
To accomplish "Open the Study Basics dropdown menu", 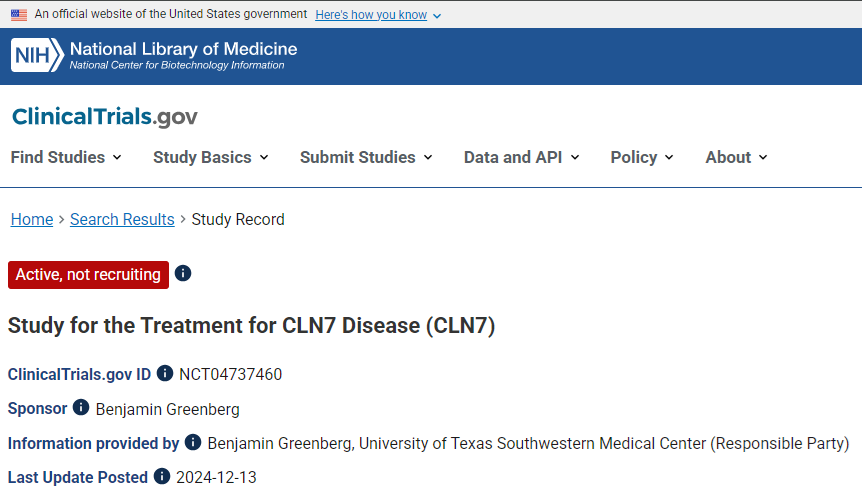I will [x=211, y=157].
